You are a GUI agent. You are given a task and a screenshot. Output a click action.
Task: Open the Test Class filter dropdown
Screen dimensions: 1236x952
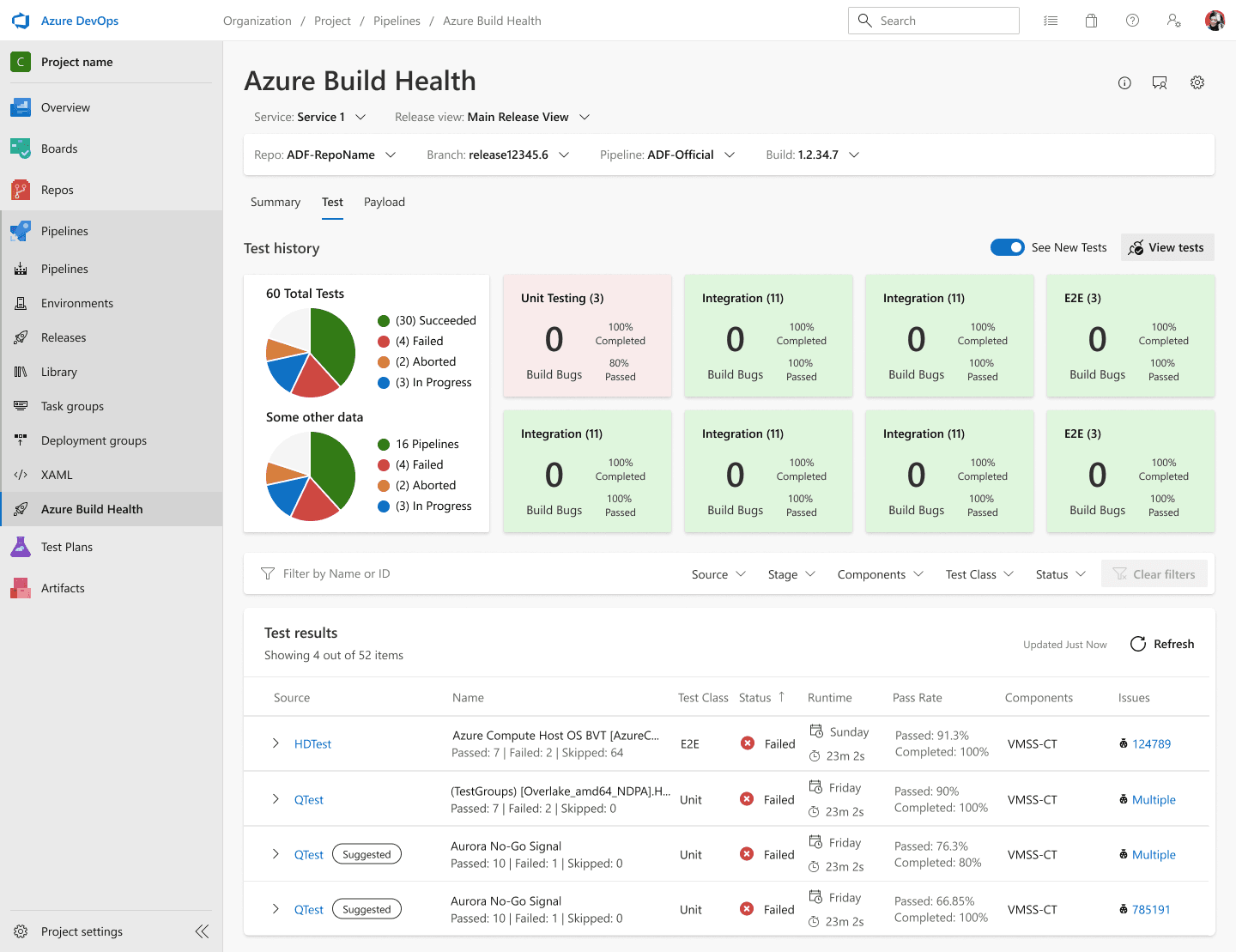click(979, 574)
